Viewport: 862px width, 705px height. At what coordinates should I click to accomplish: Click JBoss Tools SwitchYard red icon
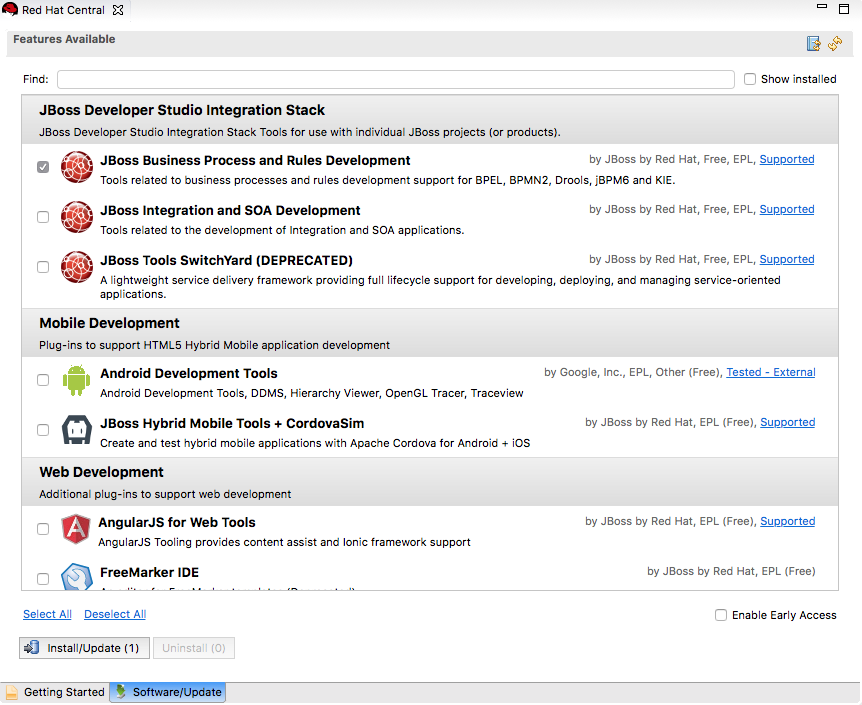pyautogui.click(x=76, y=267)
